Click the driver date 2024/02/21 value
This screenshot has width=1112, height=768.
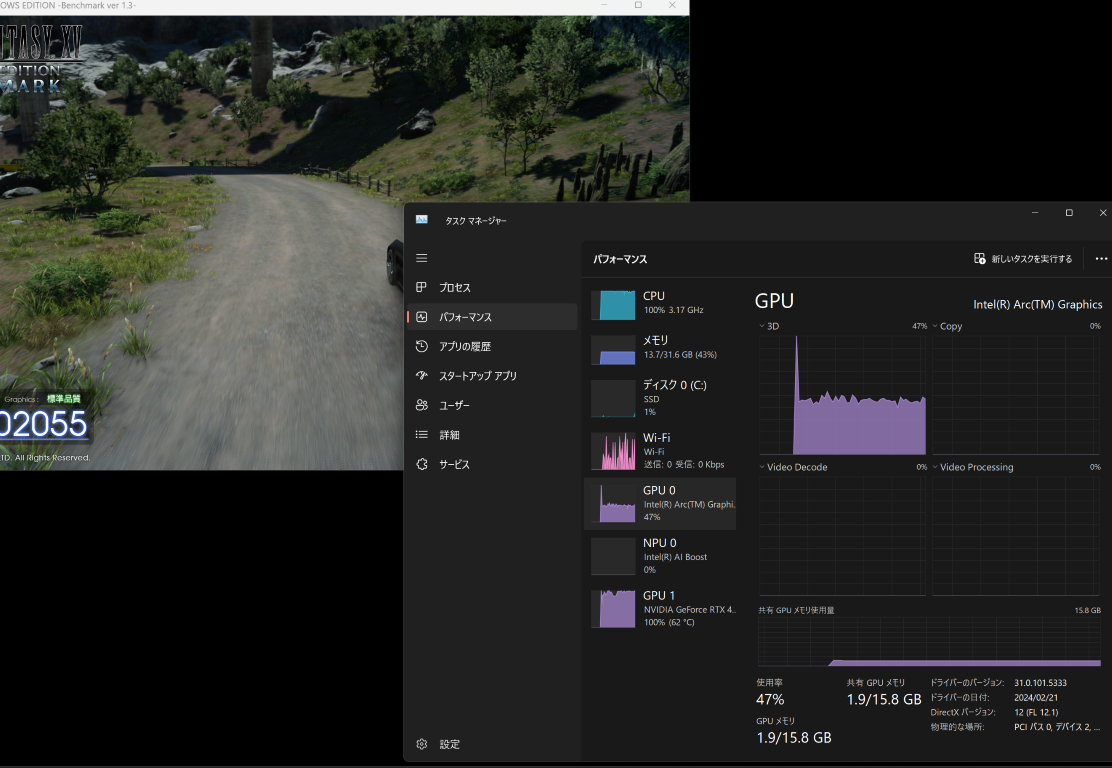tap(1035, 698)
